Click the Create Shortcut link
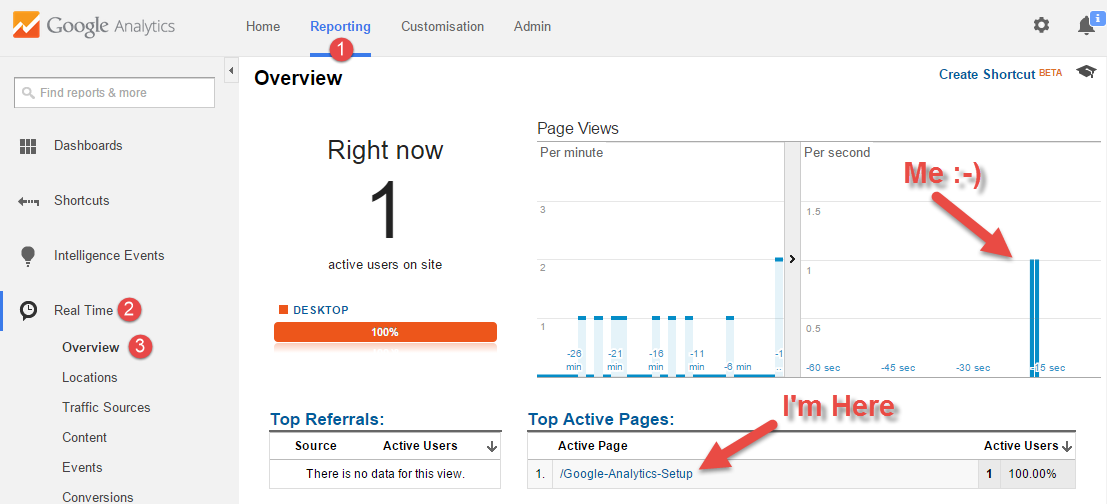This screenshot has width=1107, height=504. pyautogui.click(x=987, y=74)
